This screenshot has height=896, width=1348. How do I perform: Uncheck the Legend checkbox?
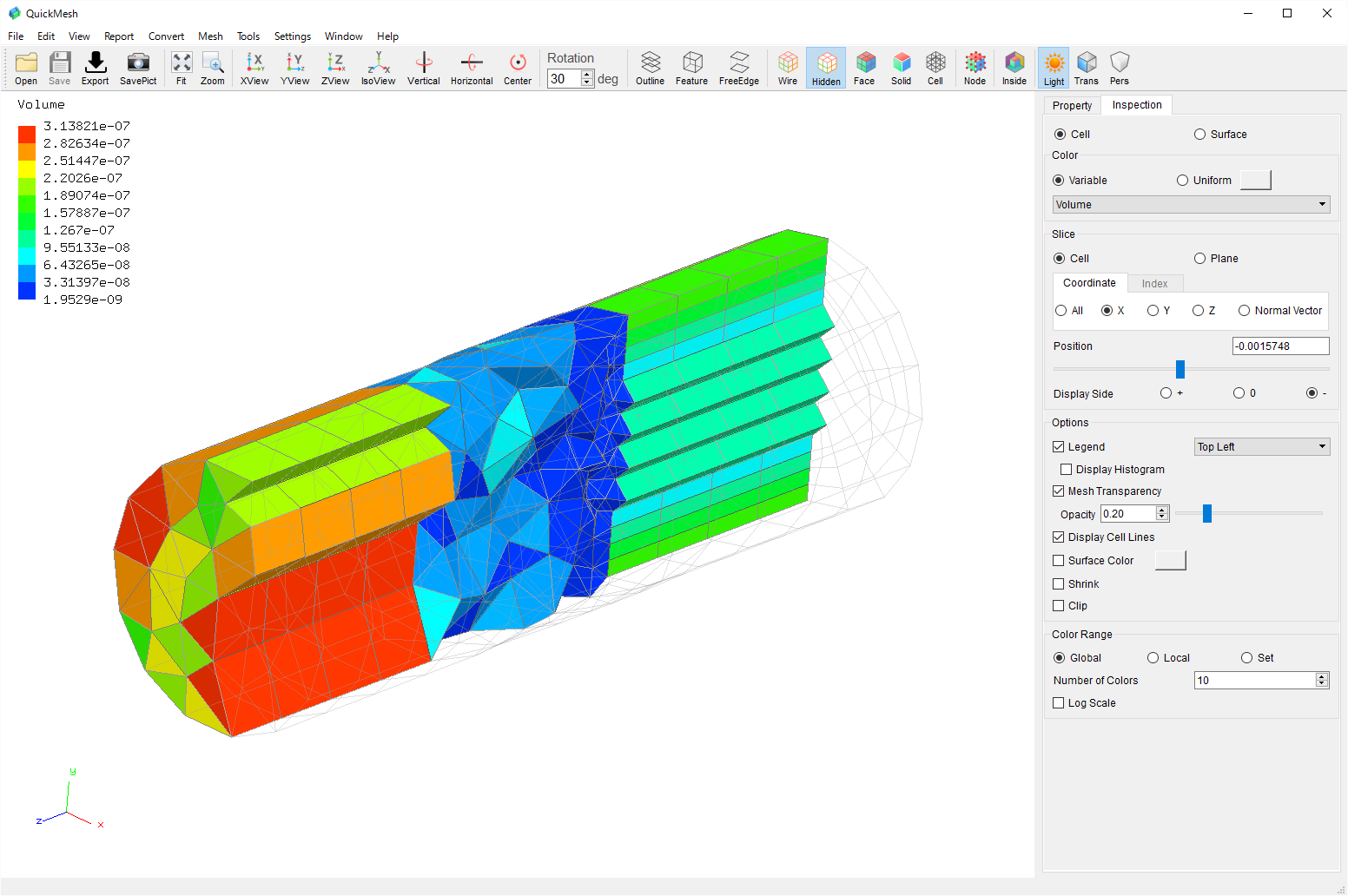coord(1058,447)
